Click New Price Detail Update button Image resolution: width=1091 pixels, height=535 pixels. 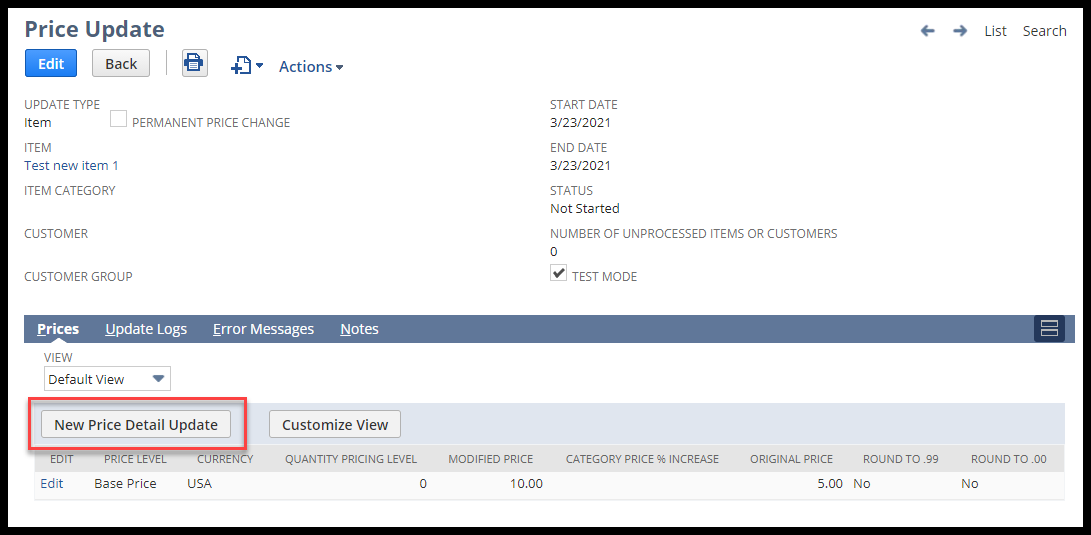pyautogui.click(x=136, y=425)
